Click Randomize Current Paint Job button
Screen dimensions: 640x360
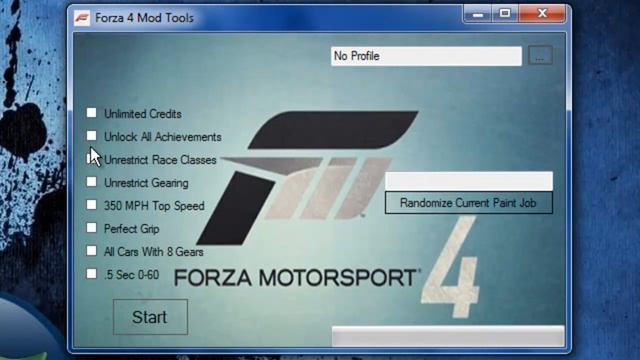(469, 203)
